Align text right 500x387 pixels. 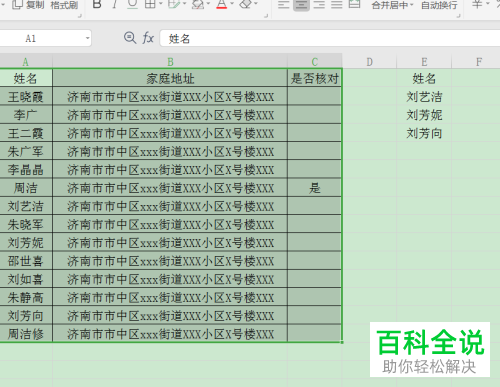coord(319,4)
